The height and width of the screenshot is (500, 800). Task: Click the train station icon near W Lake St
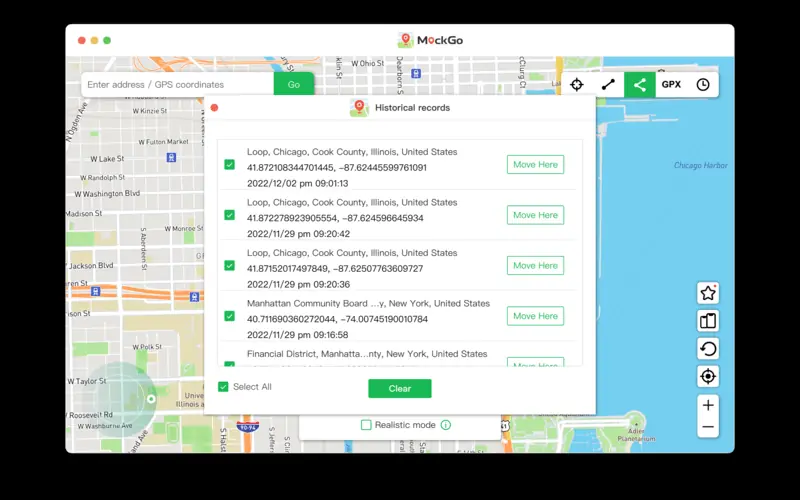[171, 158]
